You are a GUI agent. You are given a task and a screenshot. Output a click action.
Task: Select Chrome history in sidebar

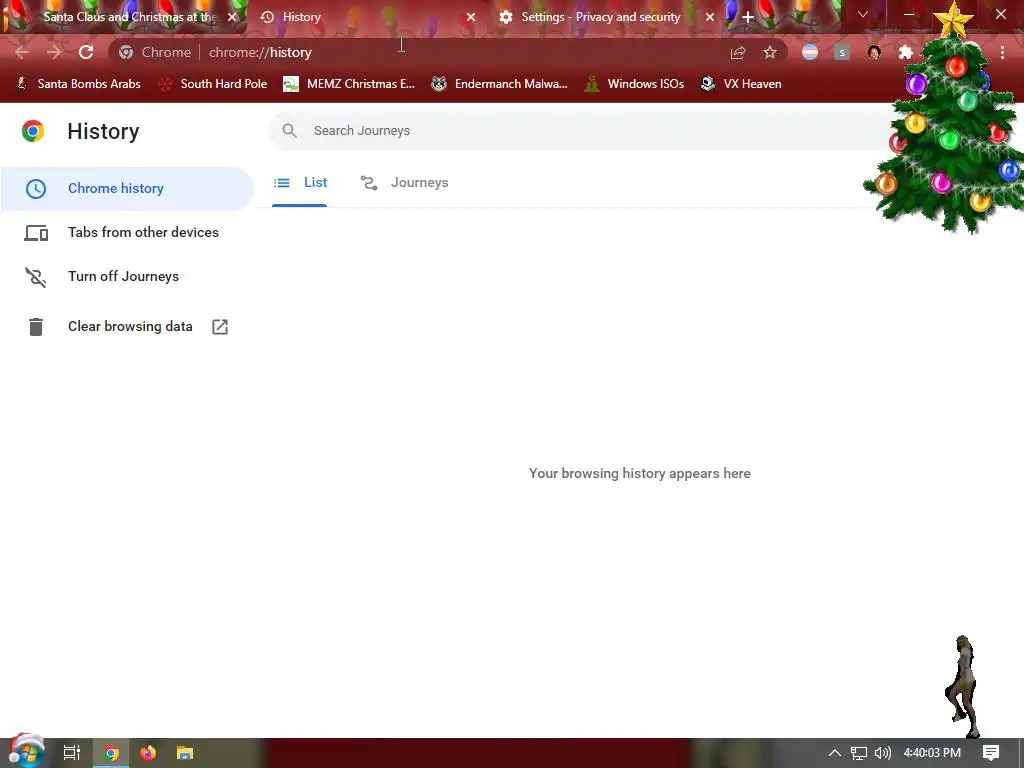[x=127, y=188]
